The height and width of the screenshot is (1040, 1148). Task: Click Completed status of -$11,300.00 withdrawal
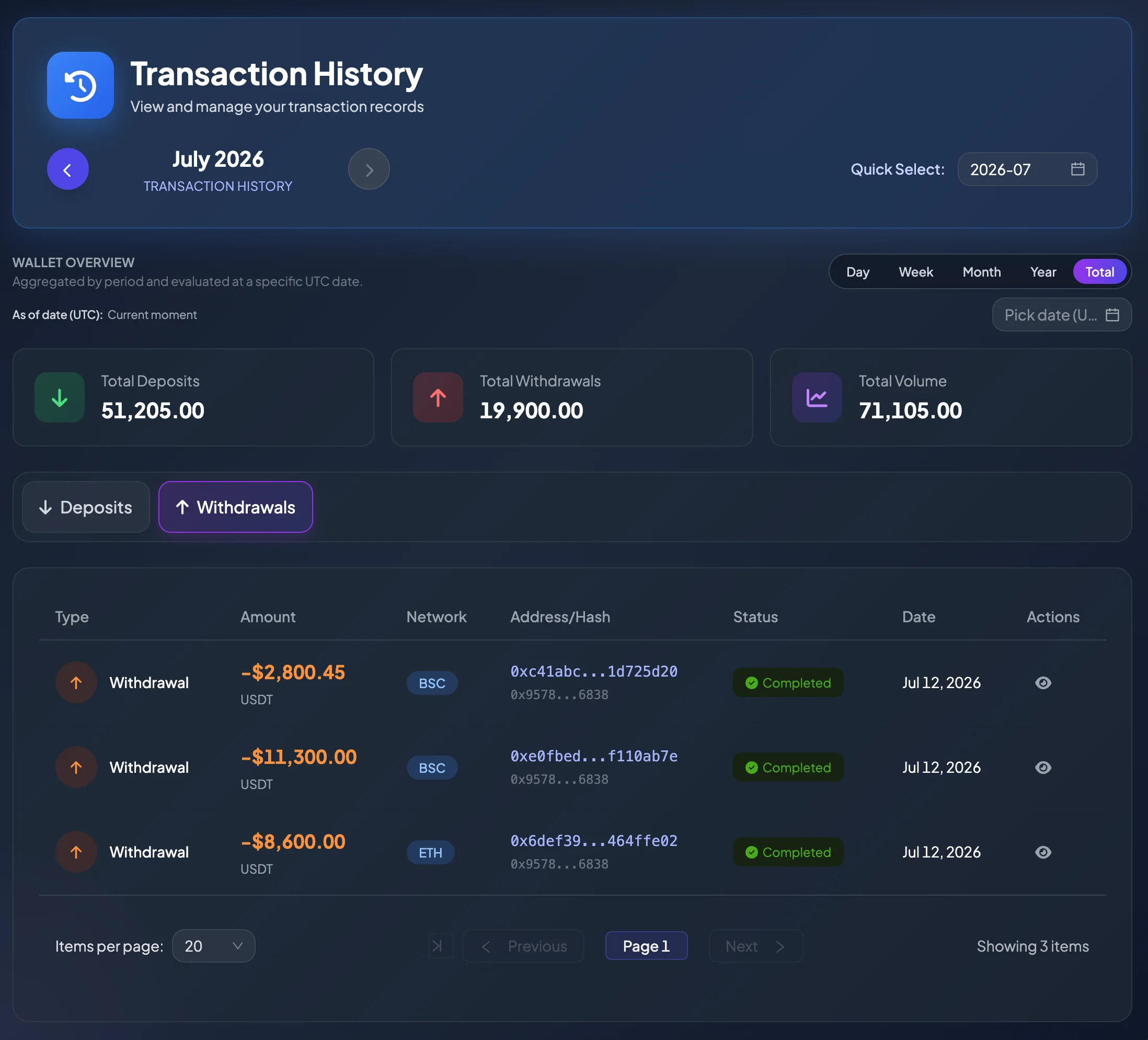788,768
